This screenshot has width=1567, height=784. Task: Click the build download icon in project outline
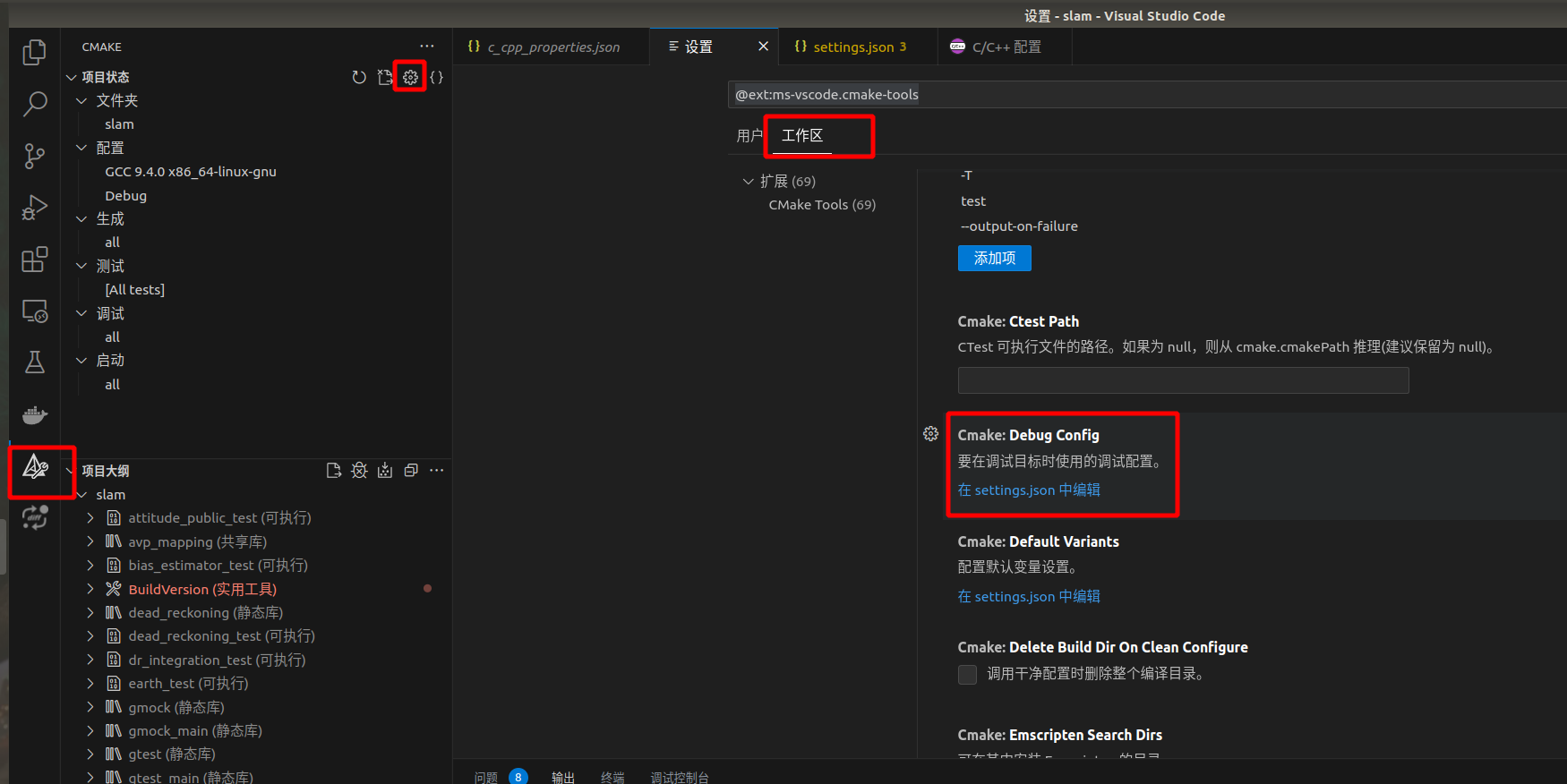click(385, 471)
